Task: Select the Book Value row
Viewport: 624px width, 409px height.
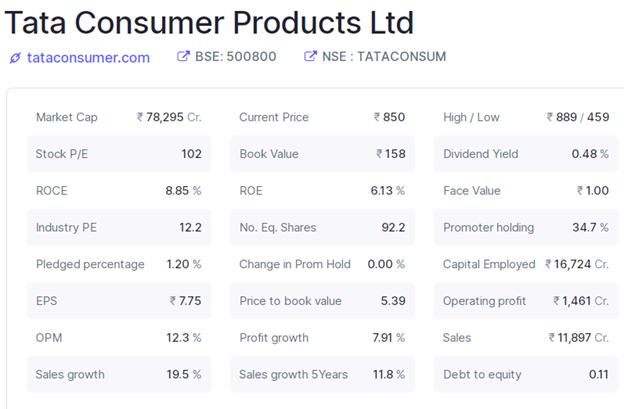Action: (321, 154)
